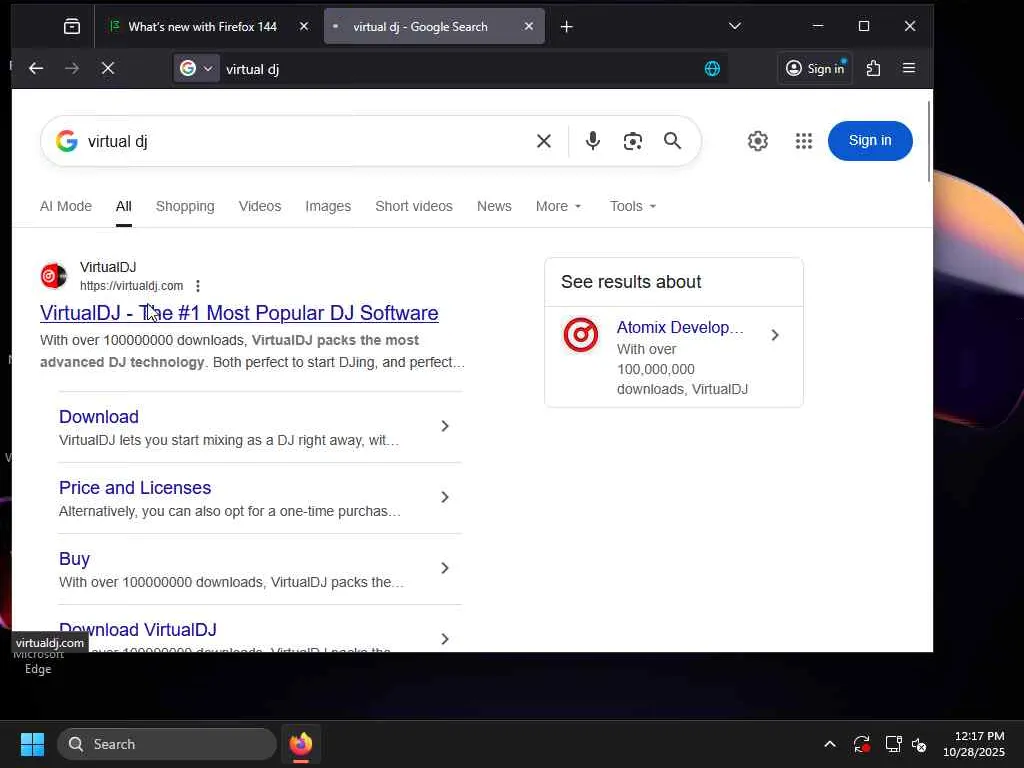This screenshot has width=1024, height=768.
Task: Click the sync status tray icon
Action: pos(861,744)
